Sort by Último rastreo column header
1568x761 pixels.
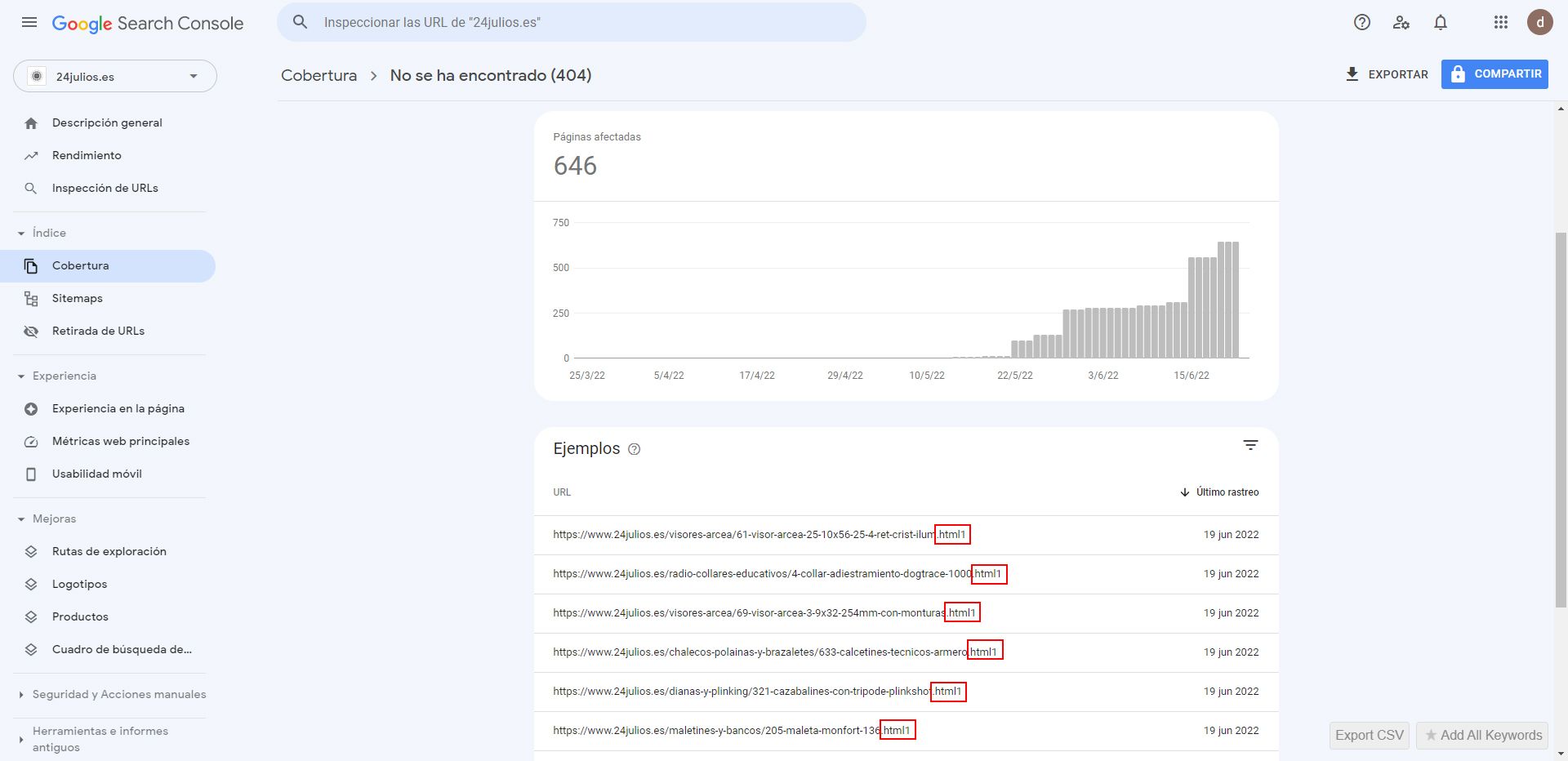click(x=1227, y=492)
